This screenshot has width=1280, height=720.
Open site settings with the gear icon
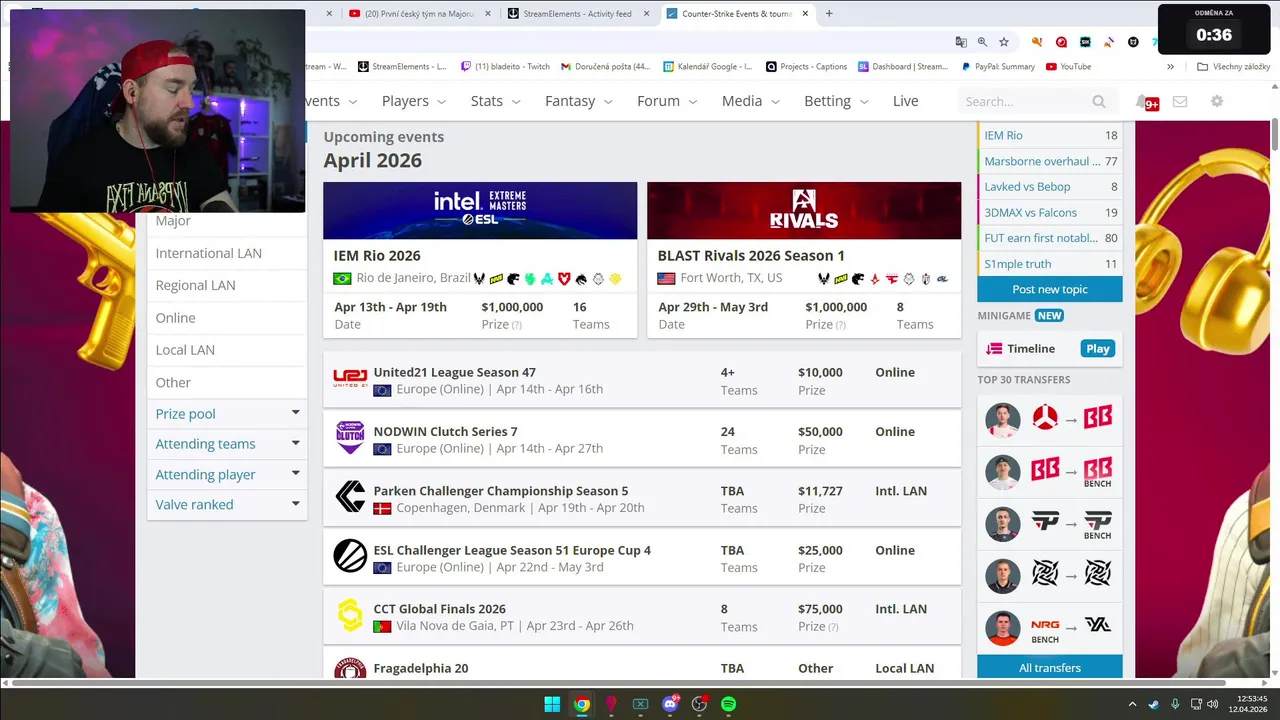[x=1217, y=101]
